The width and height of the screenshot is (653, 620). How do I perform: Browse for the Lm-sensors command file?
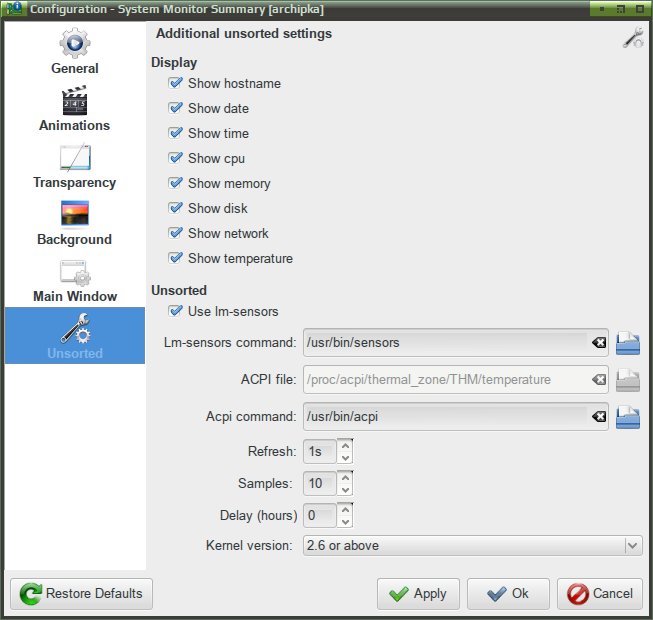pos(628,343)
